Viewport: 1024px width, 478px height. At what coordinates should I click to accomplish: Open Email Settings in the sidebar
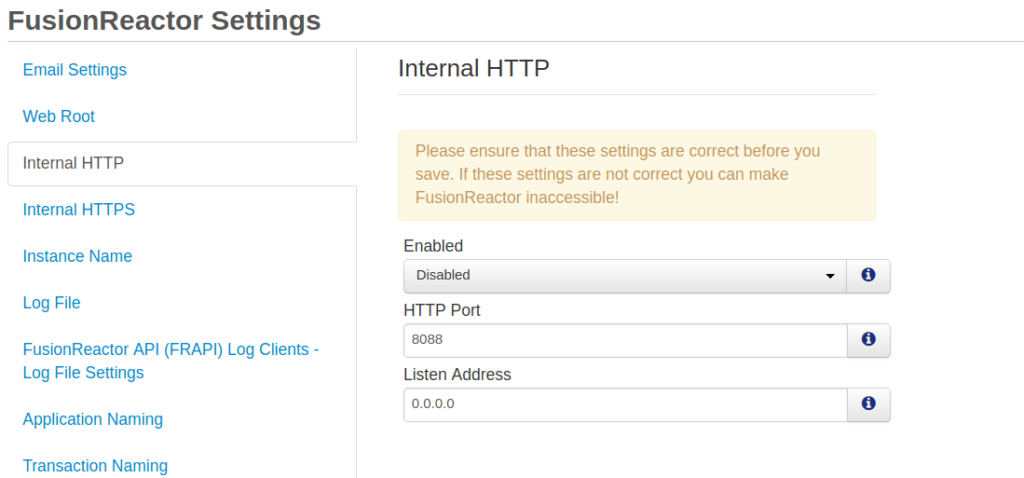pos(74,69)
